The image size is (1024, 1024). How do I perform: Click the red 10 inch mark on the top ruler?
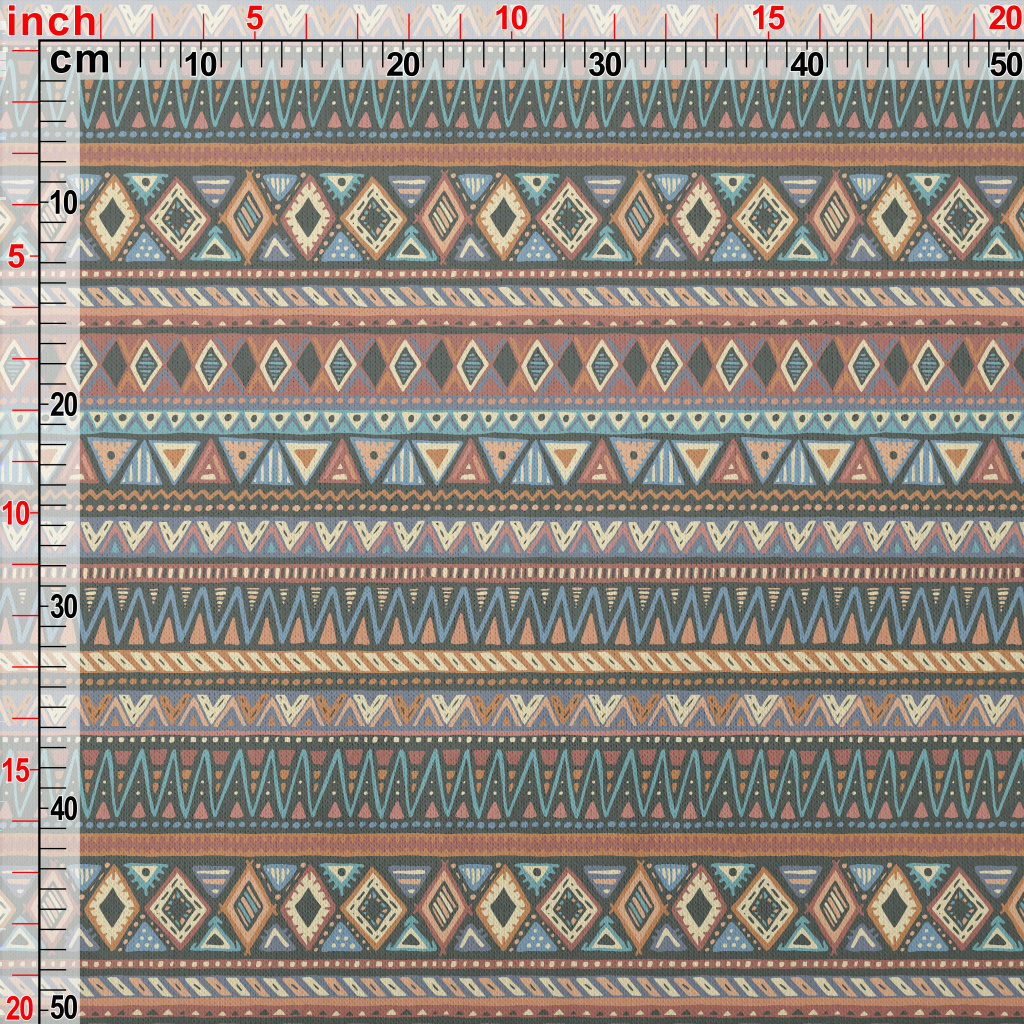pyautogui.click(x=511, y=19)
